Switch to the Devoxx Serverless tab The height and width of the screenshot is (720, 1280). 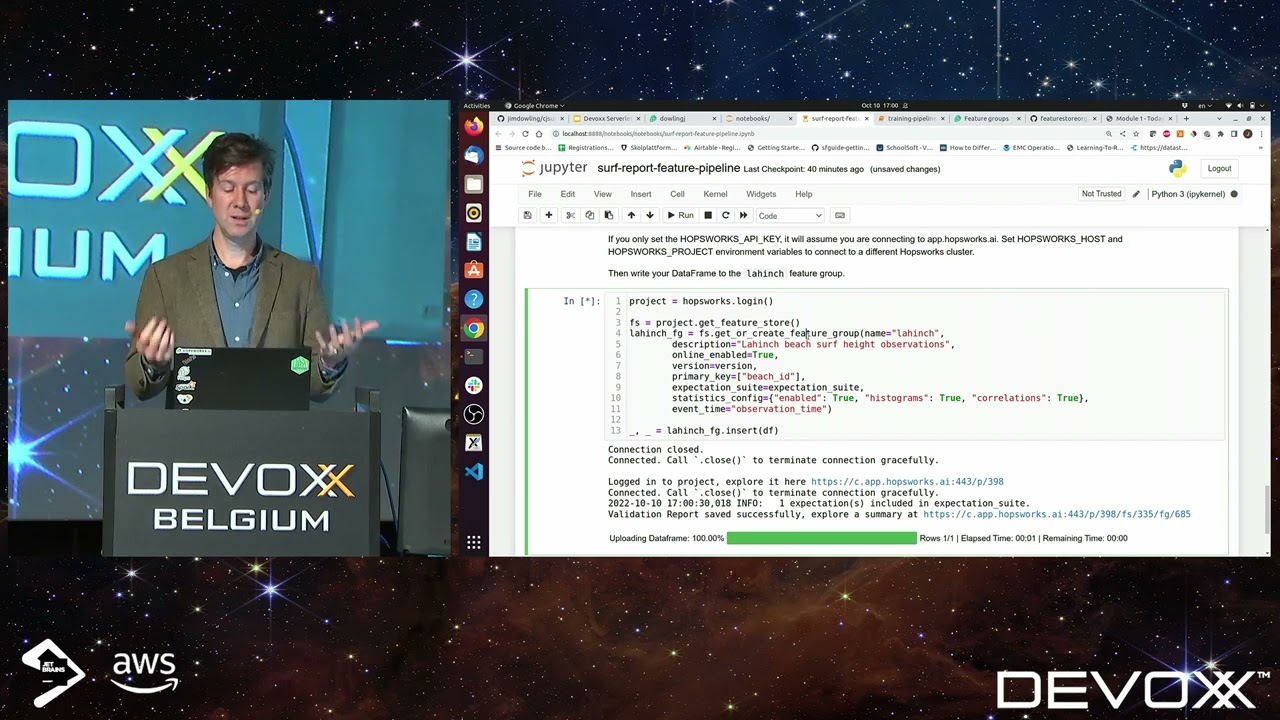tap(606, 118)
